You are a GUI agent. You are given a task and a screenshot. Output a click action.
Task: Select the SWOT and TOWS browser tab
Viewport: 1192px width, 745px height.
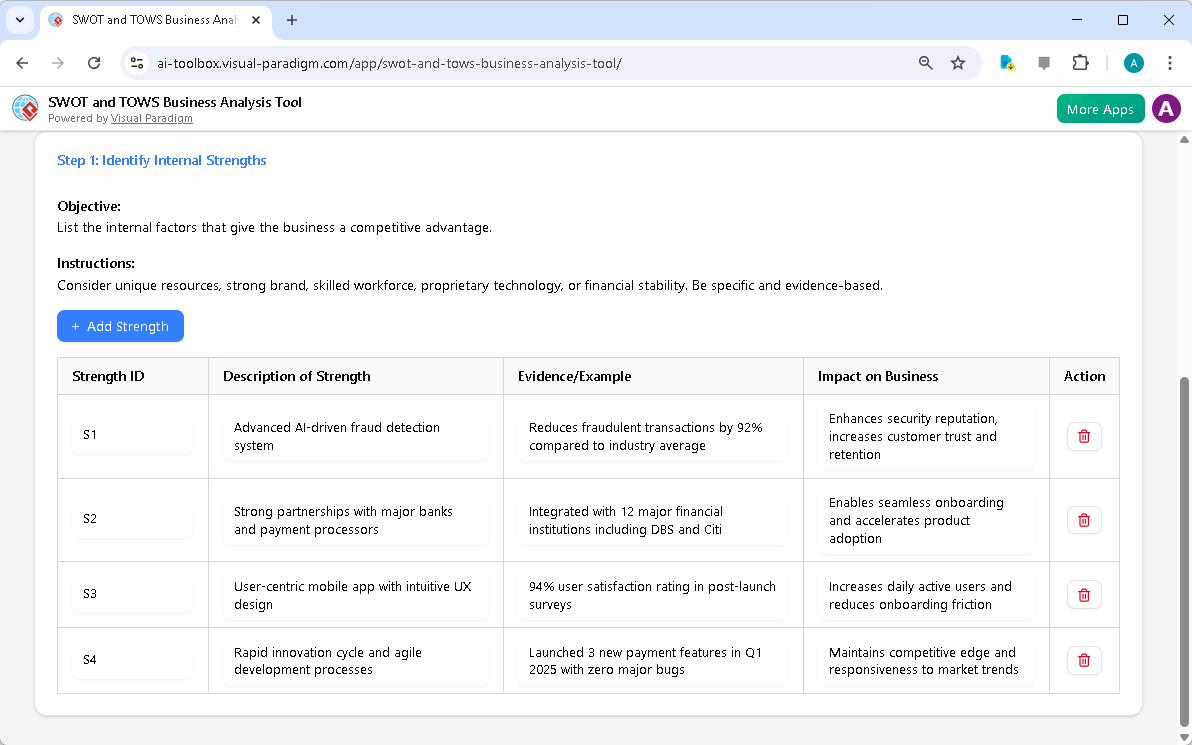tap(150, 20)
